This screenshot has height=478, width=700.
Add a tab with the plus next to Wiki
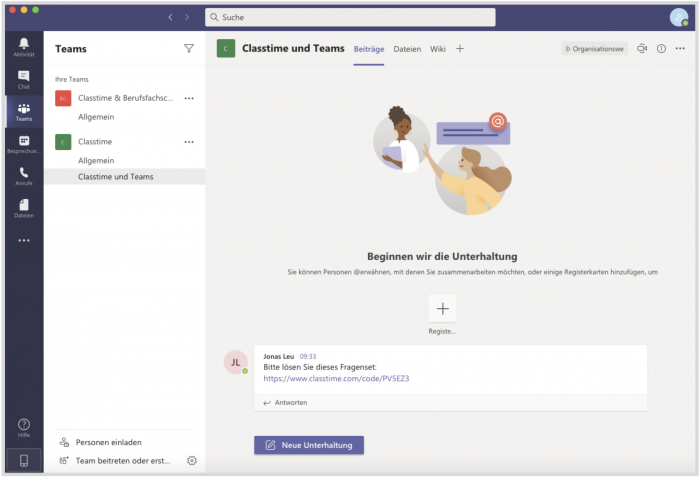[460, 49]
